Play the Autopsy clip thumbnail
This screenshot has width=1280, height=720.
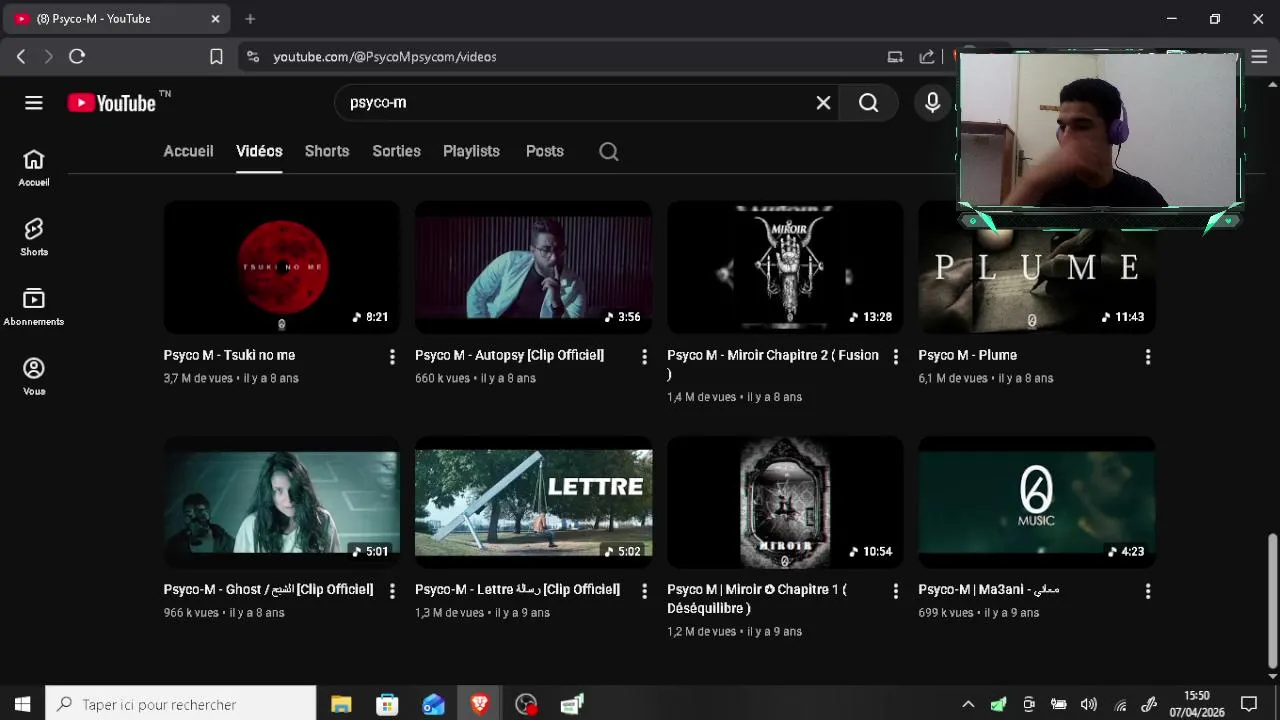click(533, 267)
